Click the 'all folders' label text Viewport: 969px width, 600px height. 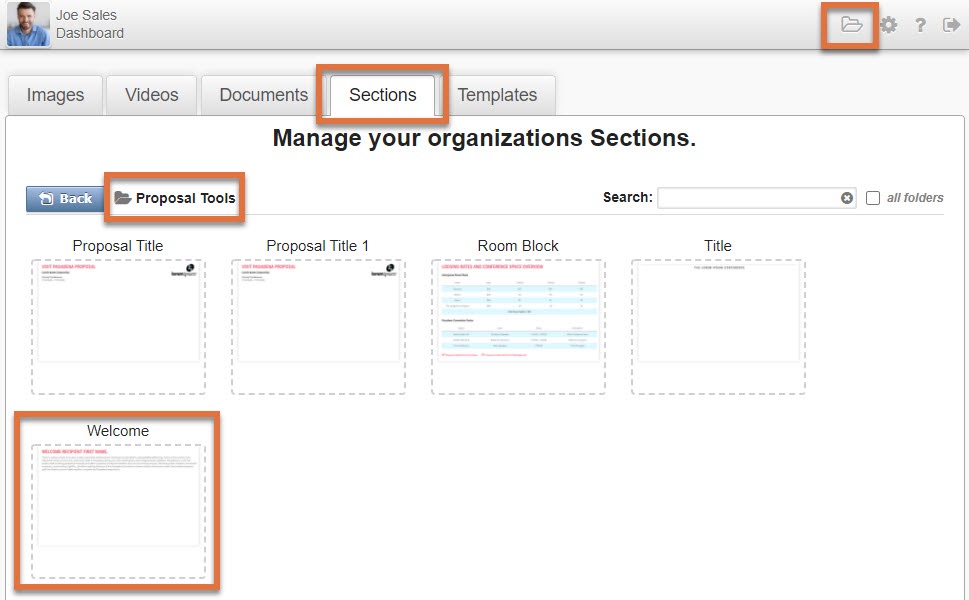point(915,198)
